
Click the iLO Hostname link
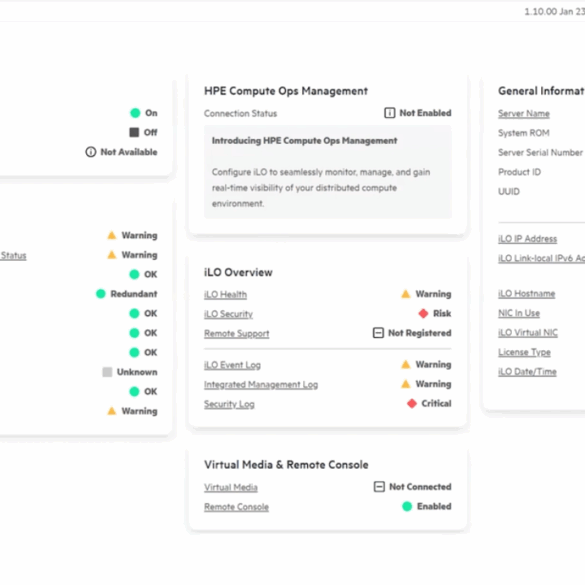[526, 294]
